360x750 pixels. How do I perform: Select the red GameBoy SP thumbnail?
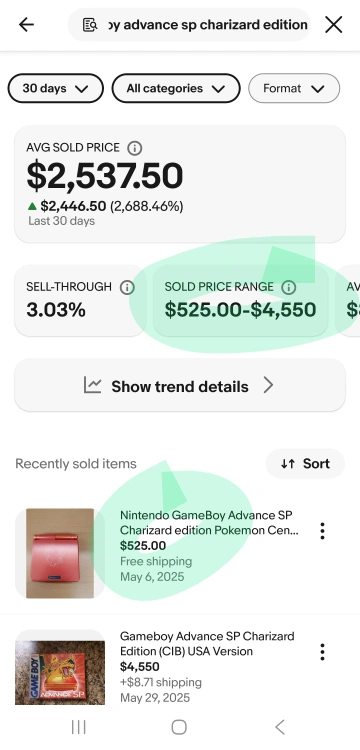coord(60,553)
